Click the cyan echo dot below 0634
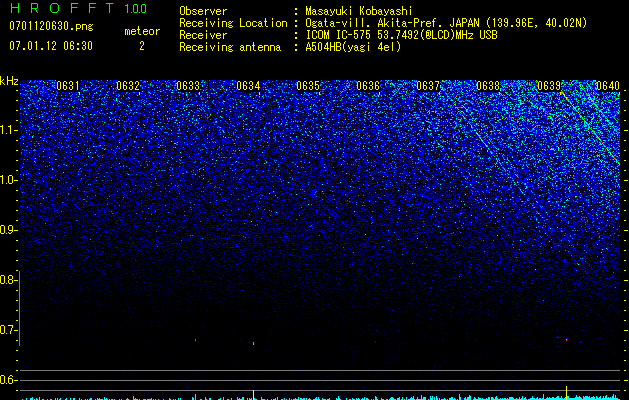The width and height of the screenshot is (629, 400). click(254, 343)
